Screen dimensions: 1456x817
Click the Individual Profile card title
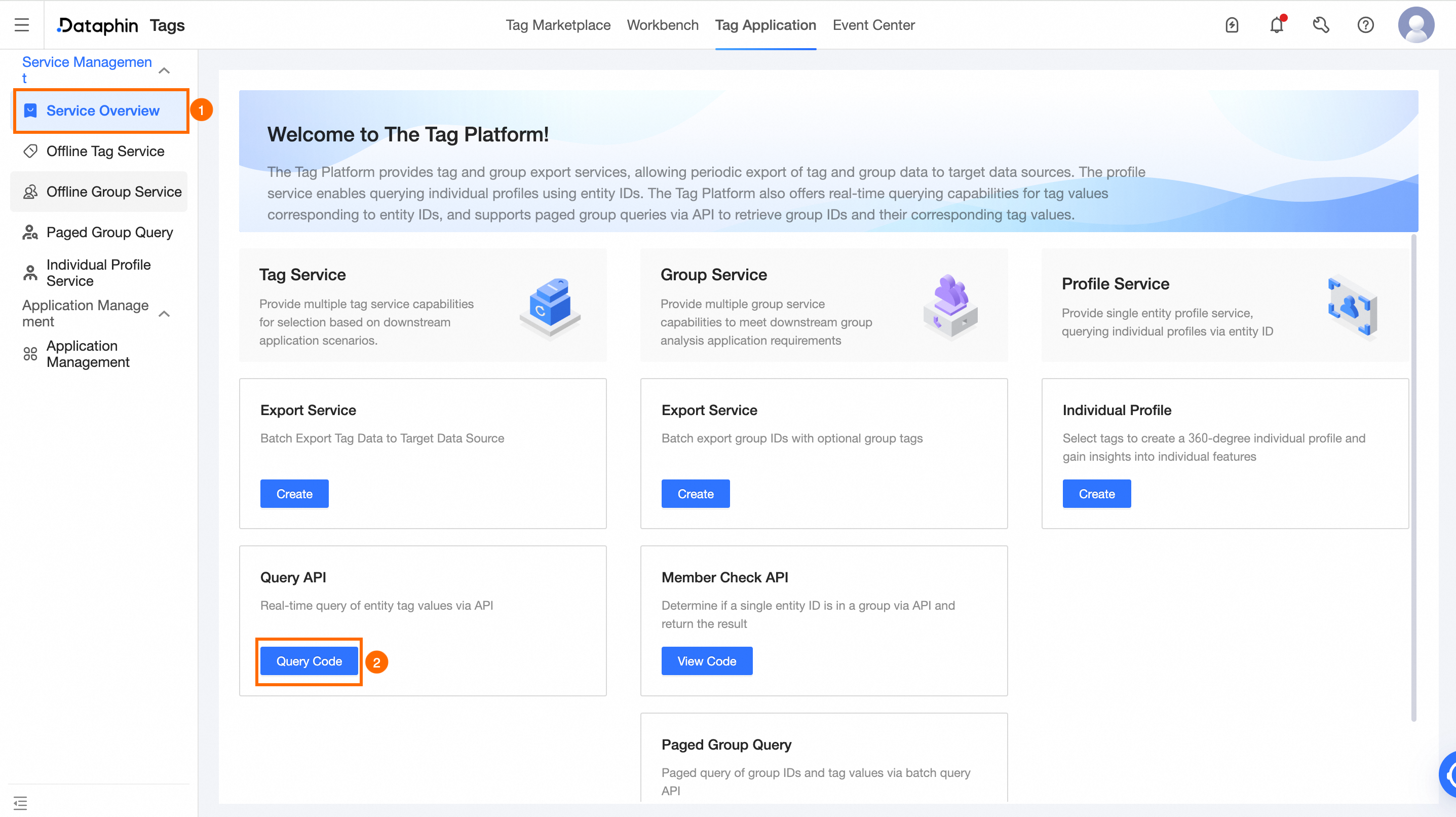1116,410
